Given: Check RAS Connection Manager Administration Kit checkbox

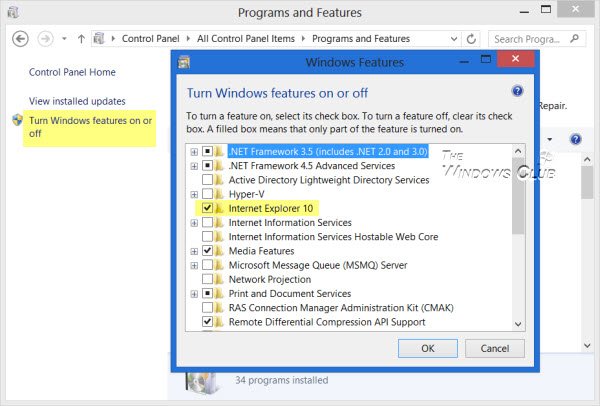Looking at the screenshot, I should pos(207,307).
